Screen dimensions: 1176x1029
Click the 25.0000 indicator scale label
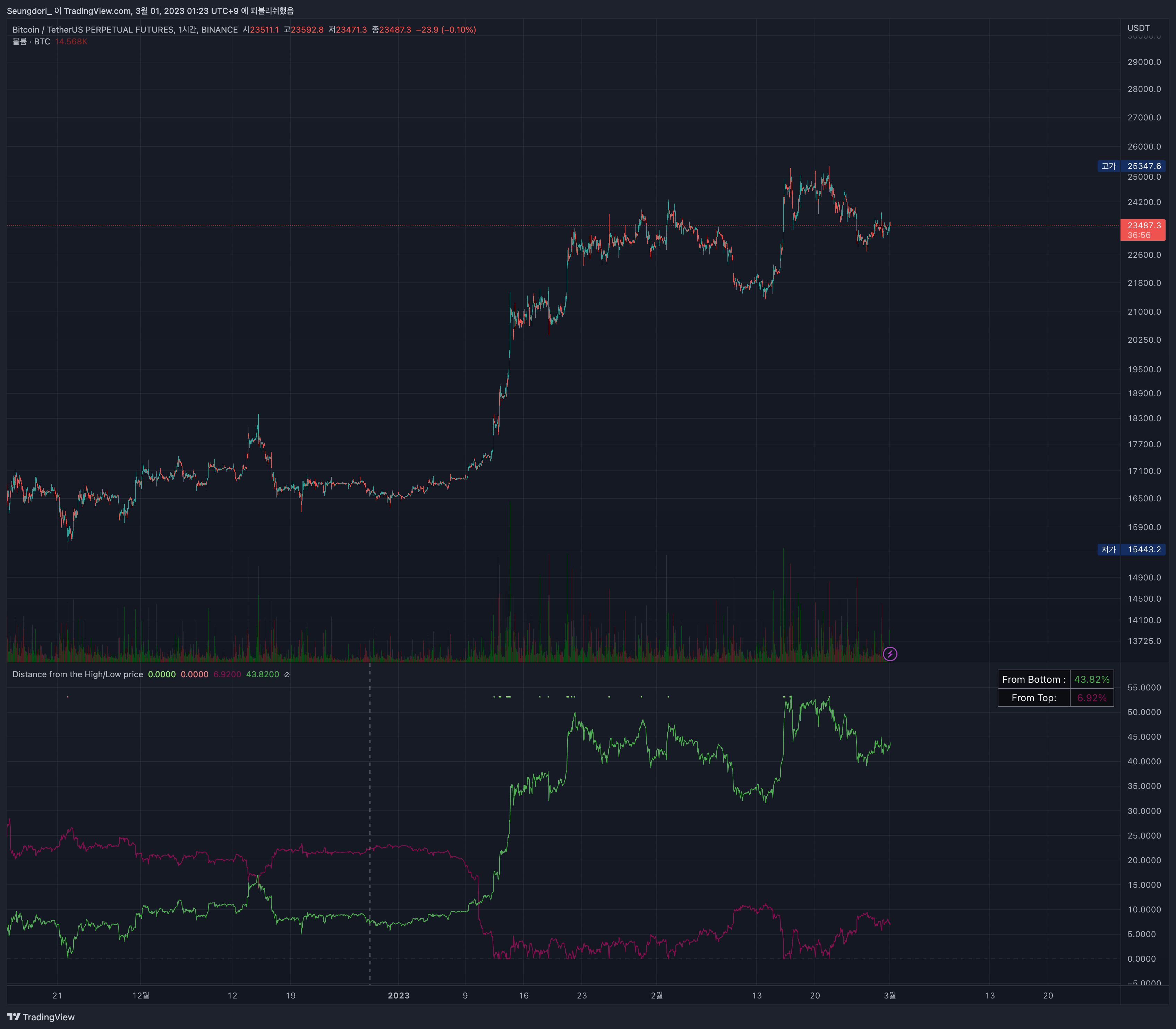(1144, 835)
